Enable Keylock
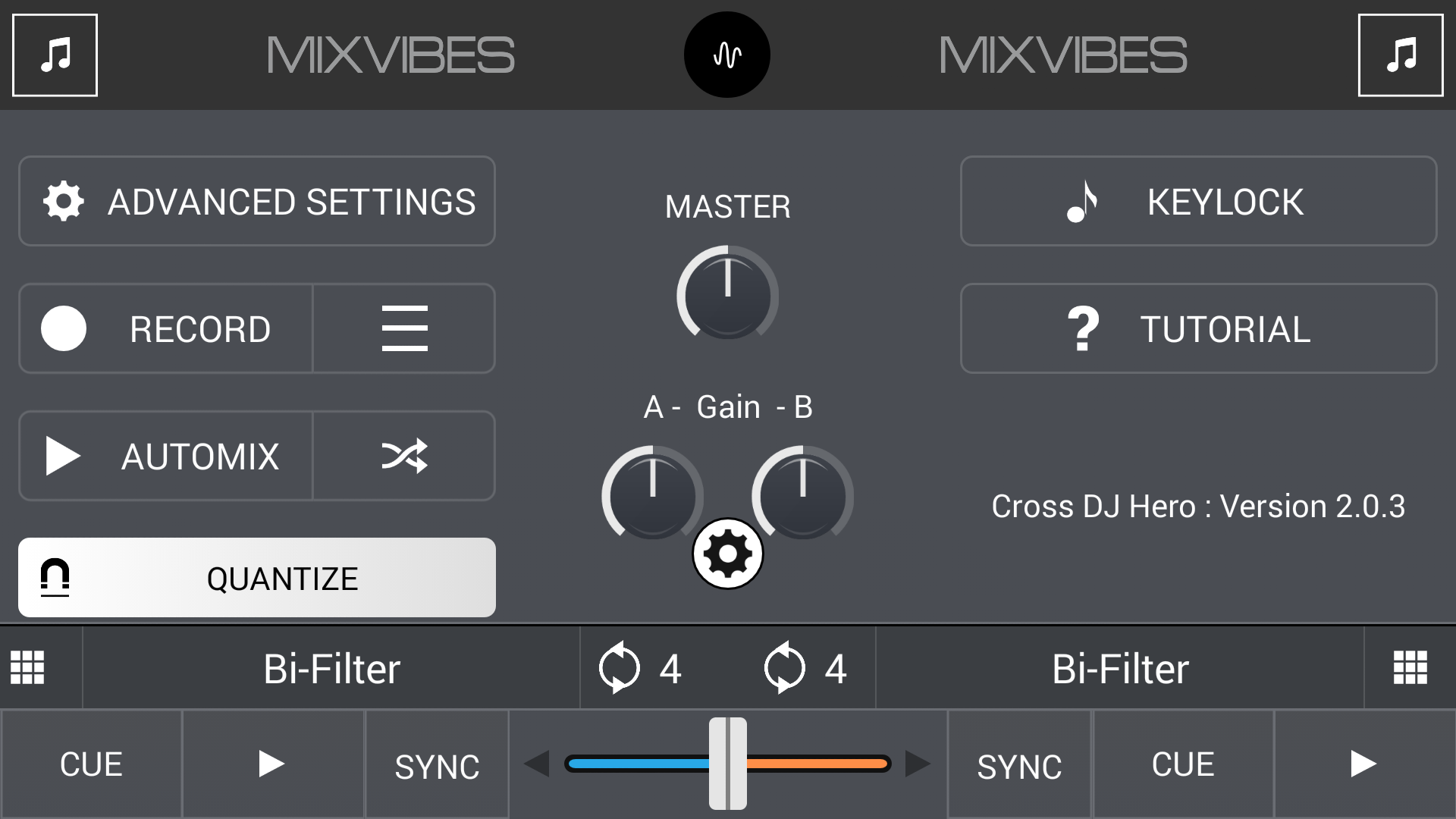Screen dimensions: 1456x819 tap(1198, 201)
